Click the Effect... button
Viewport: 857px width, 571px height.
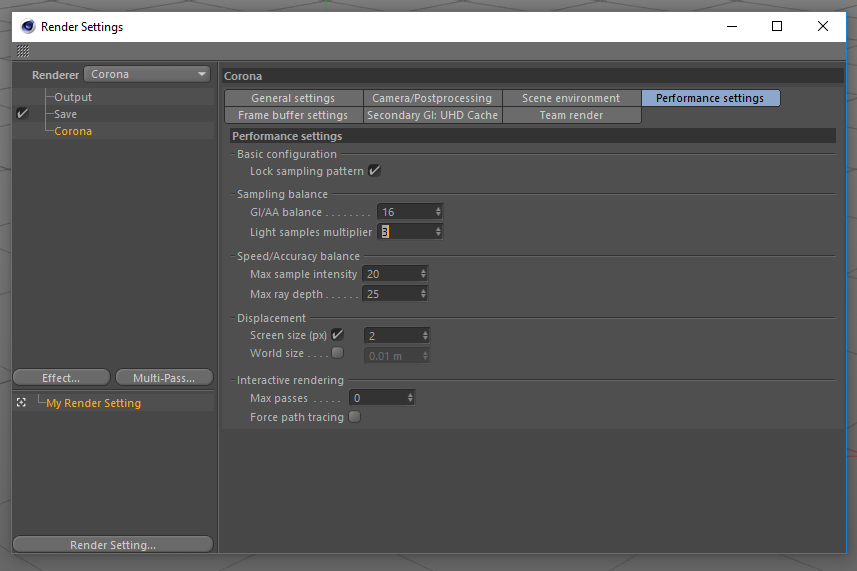point(61,378)
